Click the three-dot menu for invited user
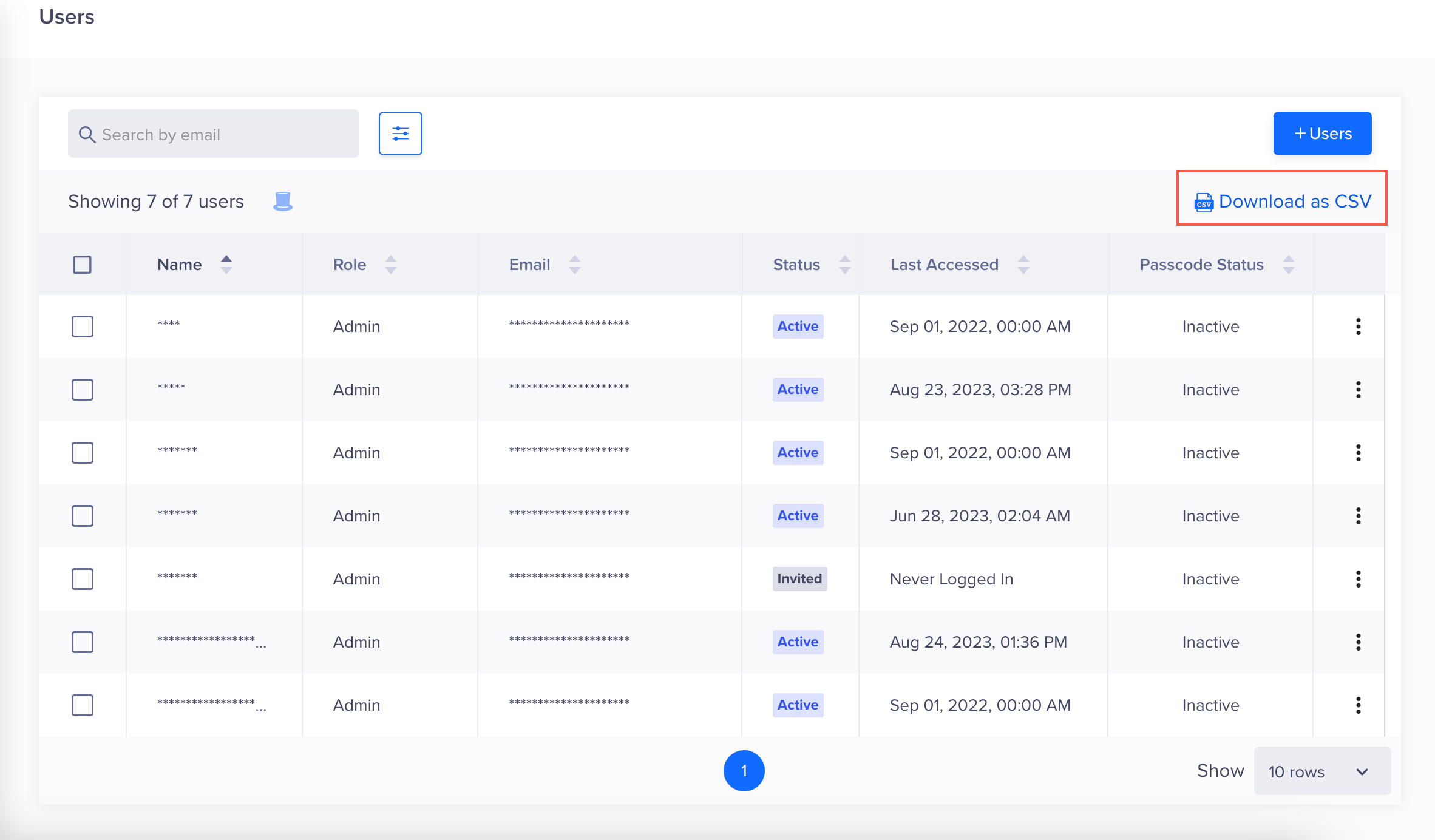Viewport: 1435px width, 840px height. coord(1358,579)
